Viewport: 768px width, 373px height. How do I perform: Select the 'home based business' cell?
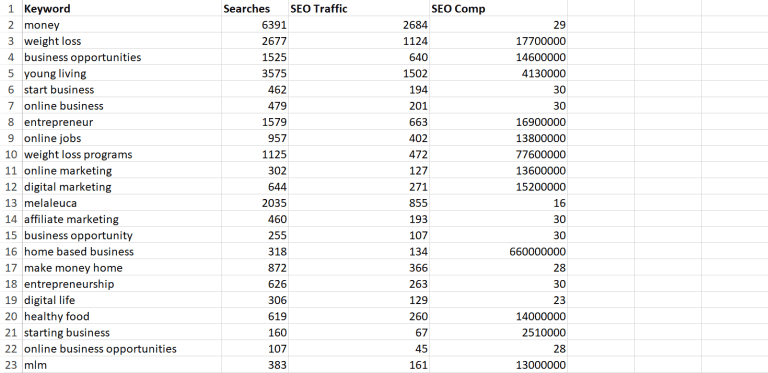tap(121, 251)
